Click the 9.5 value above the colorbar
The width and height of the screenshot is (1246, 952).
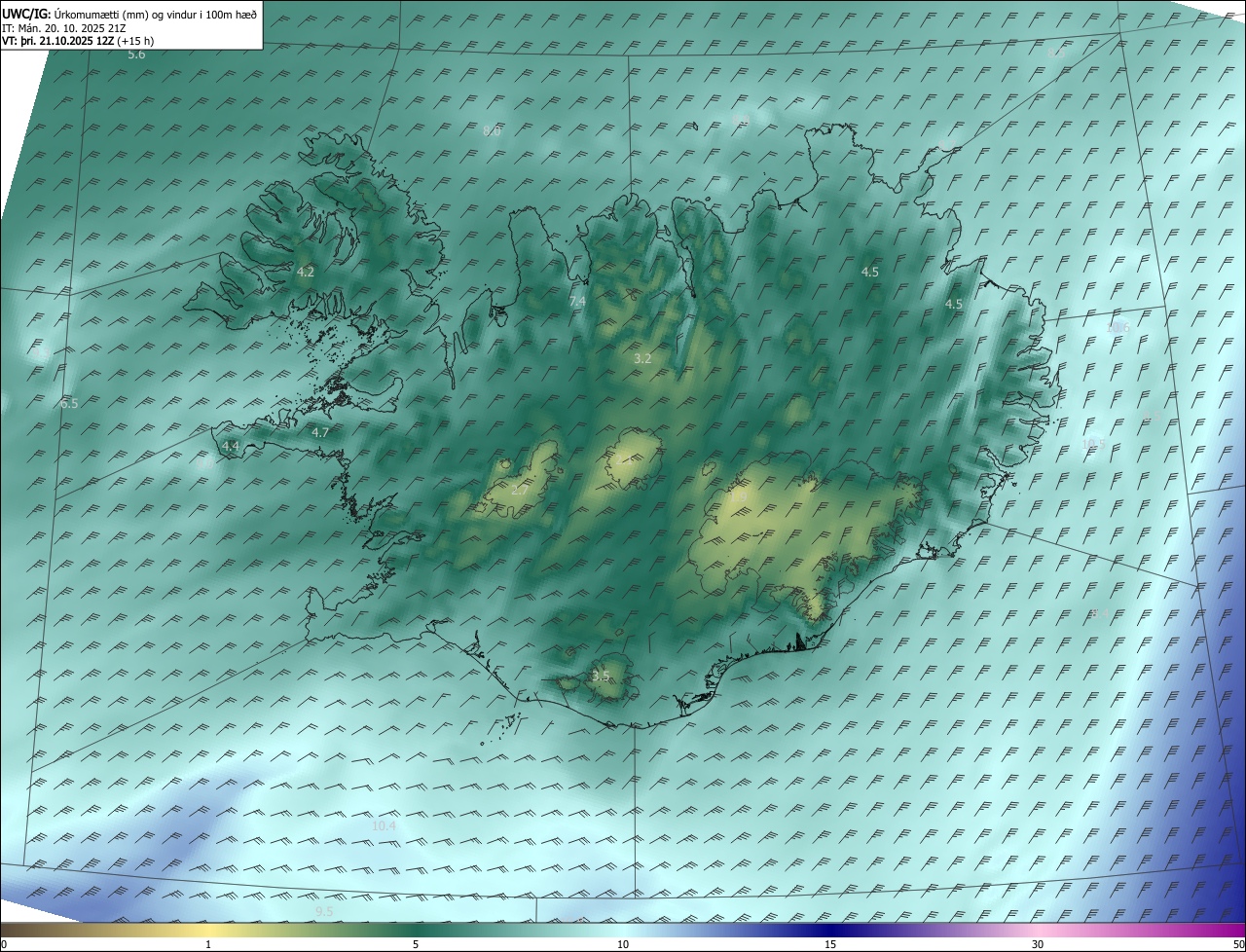pyautogui.click(x=324, y=911)
